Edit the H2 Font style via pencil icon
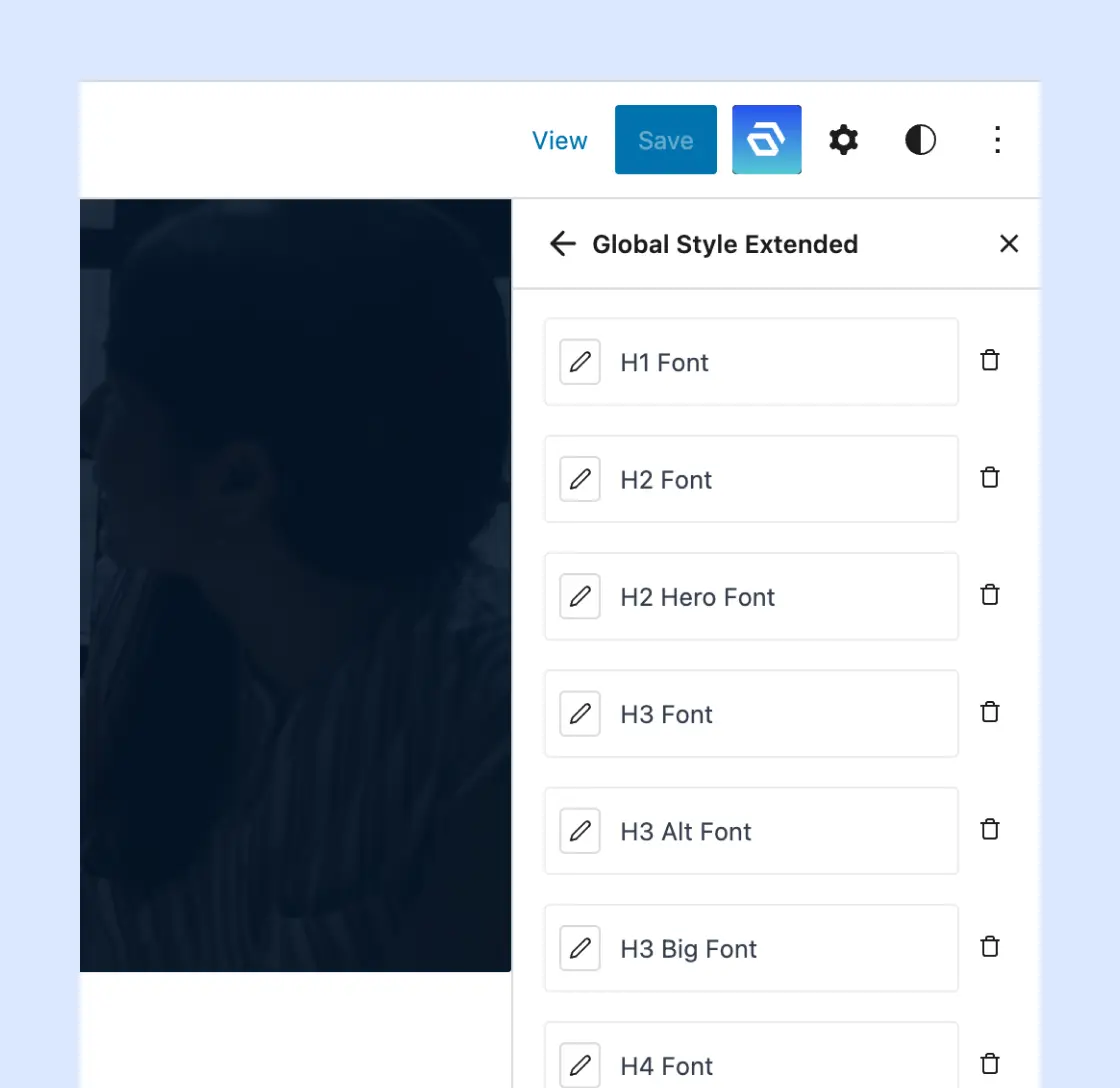This screenshot has width=1120, height=1088. (x=580, y=479)
